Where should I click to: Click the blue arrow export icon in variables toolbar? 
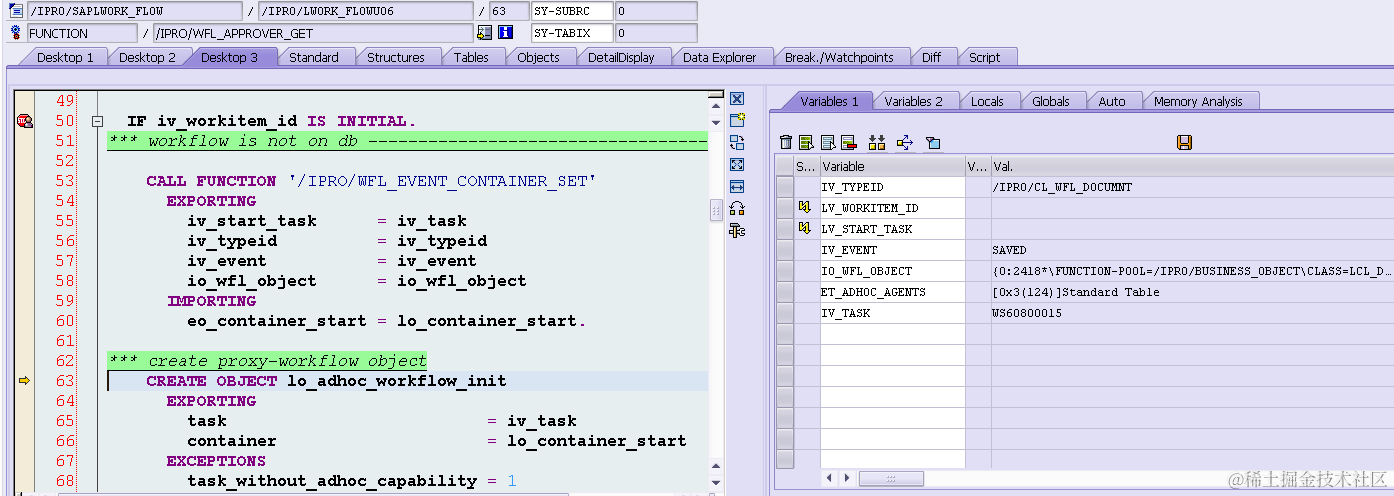[x=905, y=143]
